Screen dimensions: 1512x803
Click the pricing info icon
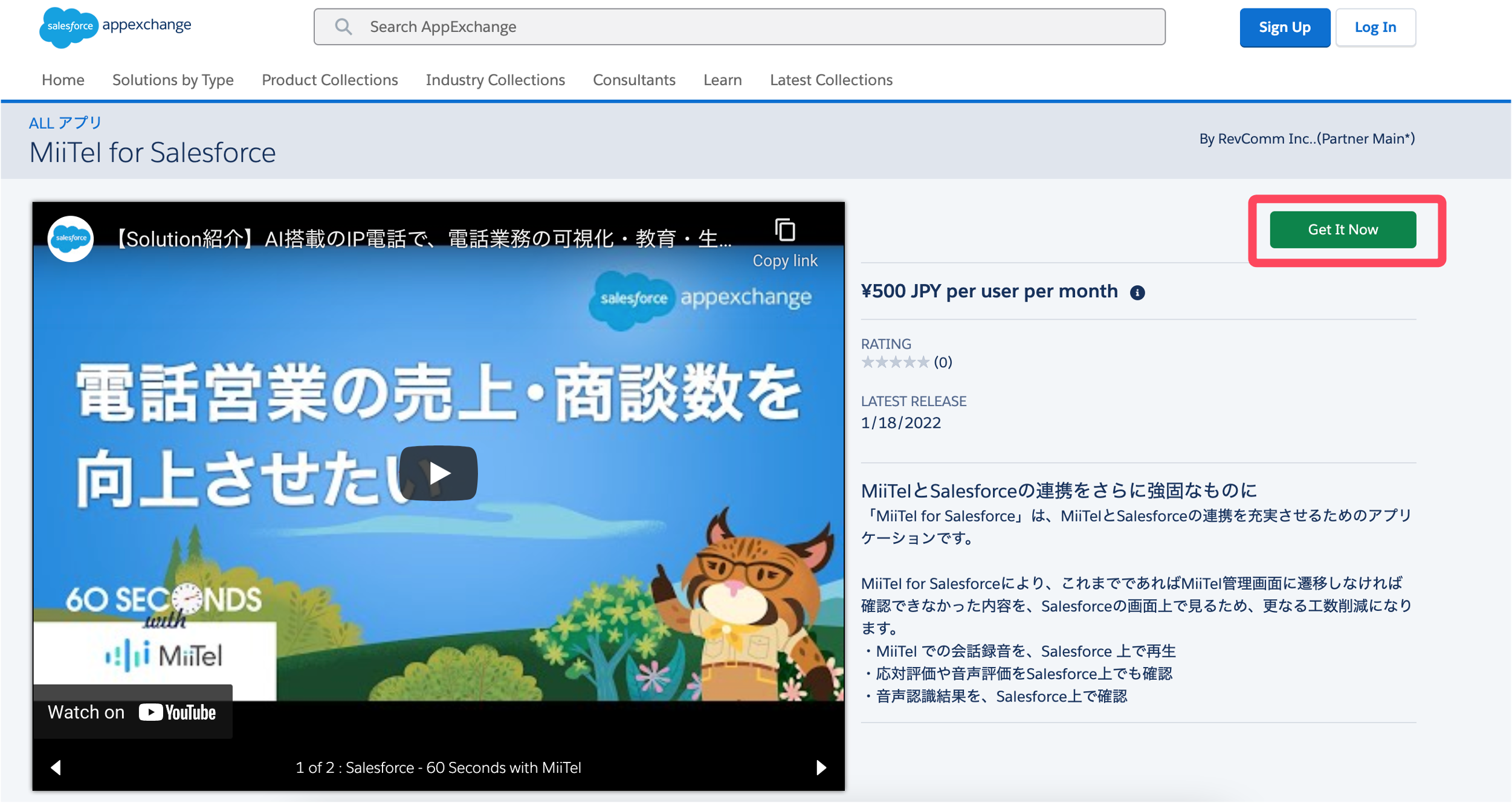(1137, 292)
